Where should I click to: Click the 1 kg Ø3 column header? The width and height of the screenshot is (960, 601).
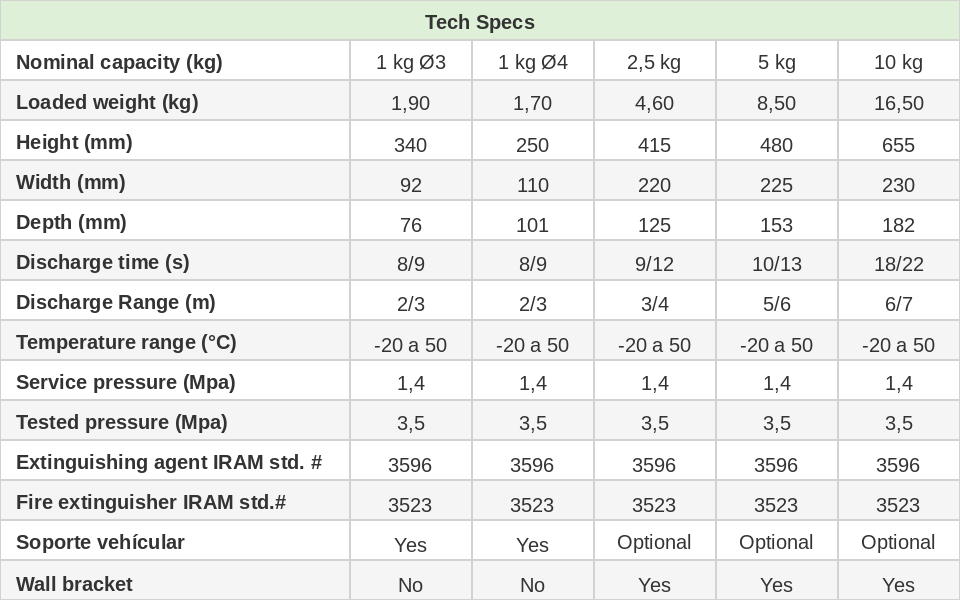click(411, 62)
